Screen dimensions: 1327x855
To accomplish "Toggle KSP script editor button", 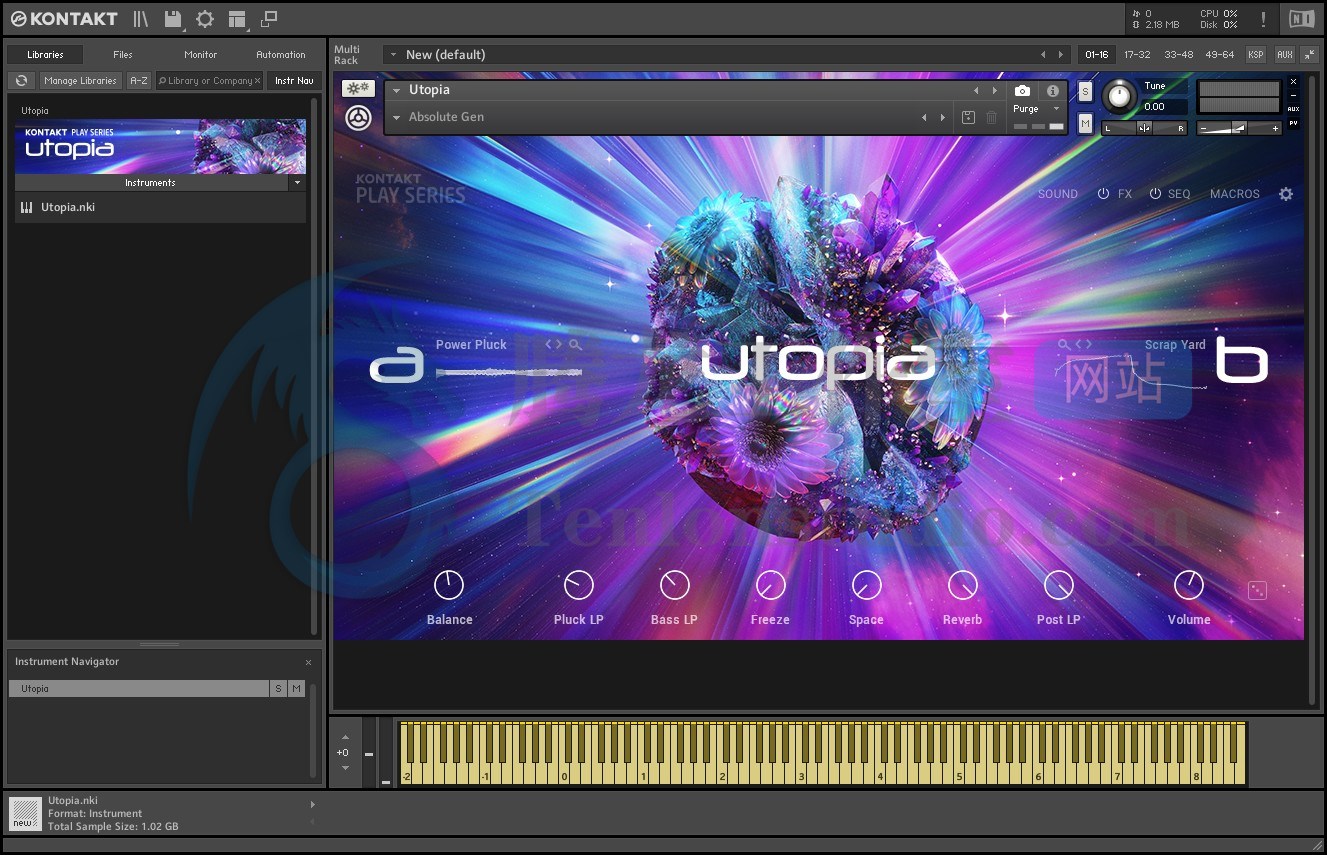I will pos(1255,55).
